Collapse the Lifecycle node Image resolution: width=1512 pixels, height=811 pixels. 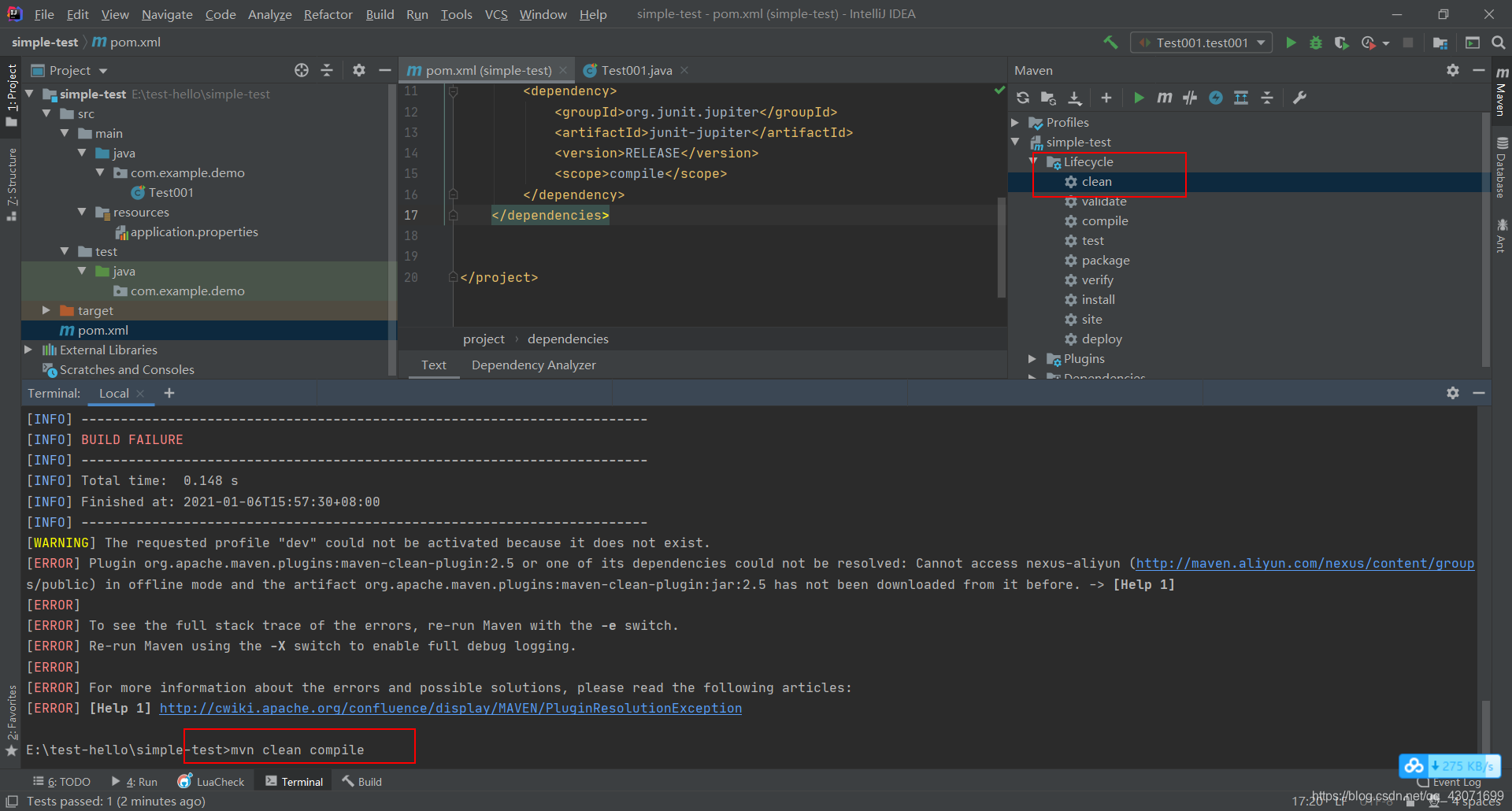pos(1034,161)
